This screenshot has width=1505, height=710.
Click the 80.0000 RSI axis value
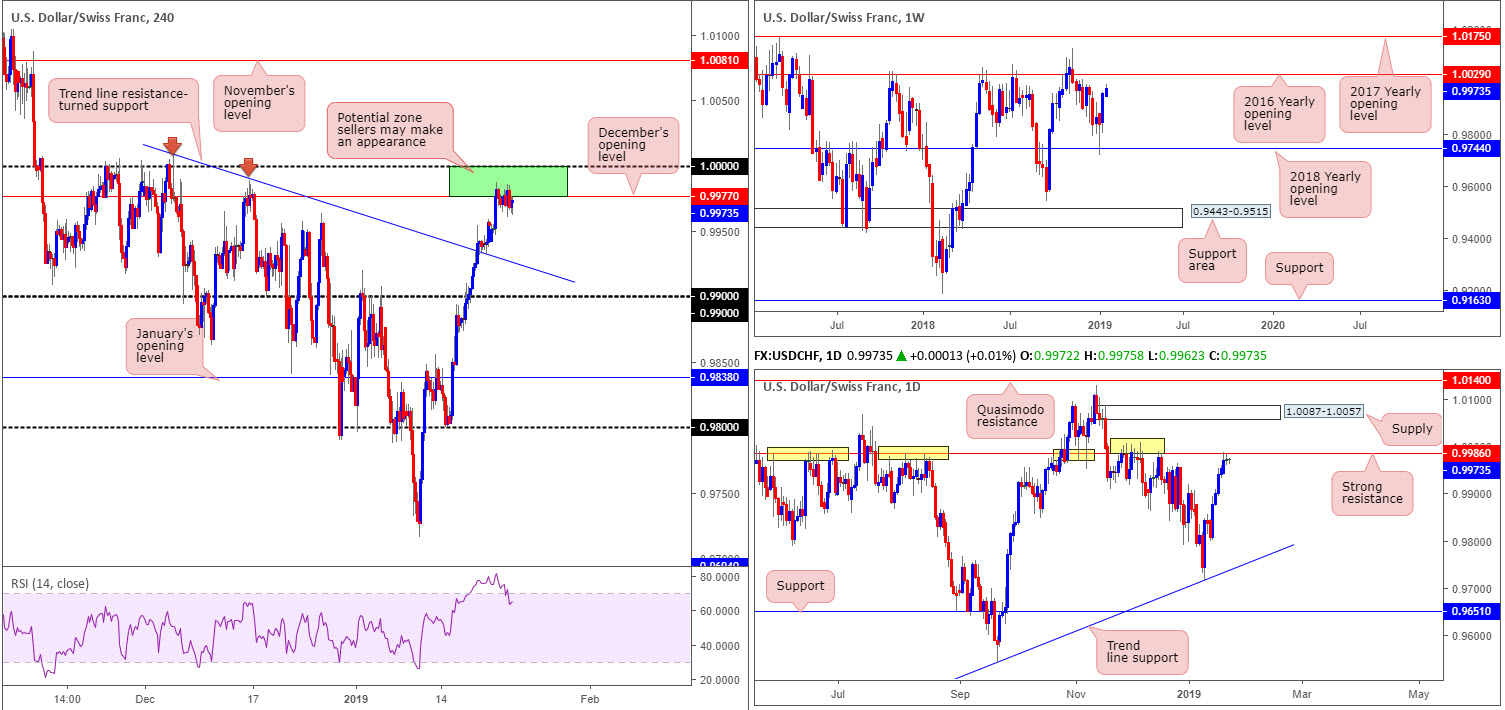coord(718,578)
